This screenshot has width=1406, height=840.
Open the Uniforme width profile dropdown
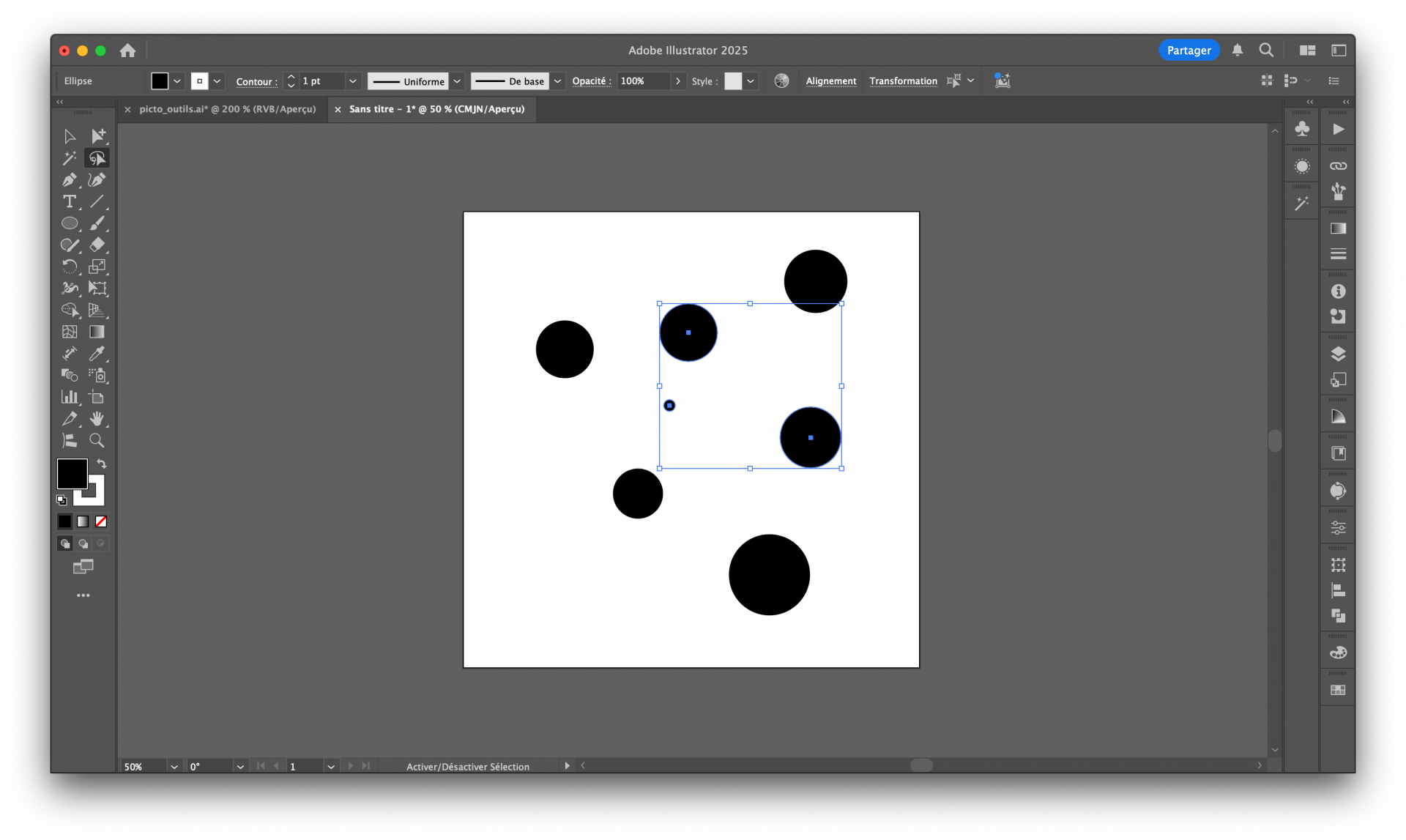tap(456, 81)
